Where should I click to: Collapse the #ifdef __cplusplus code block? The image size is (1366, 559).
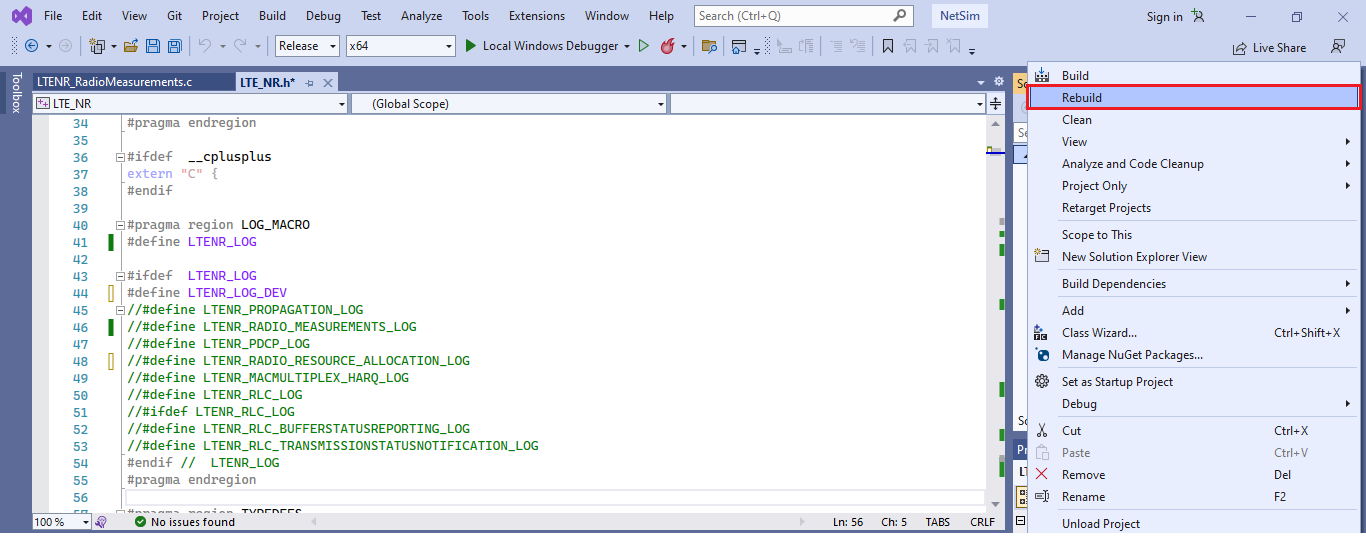tap(119, 157)
